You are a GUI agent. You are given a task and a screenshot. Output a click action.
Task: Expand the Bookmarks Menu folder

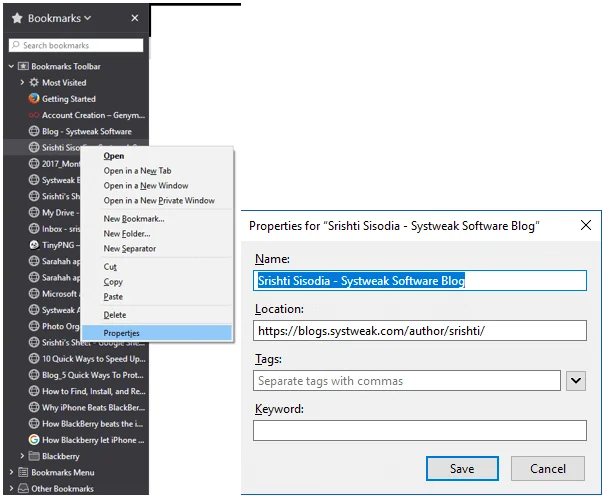[10, 472]
